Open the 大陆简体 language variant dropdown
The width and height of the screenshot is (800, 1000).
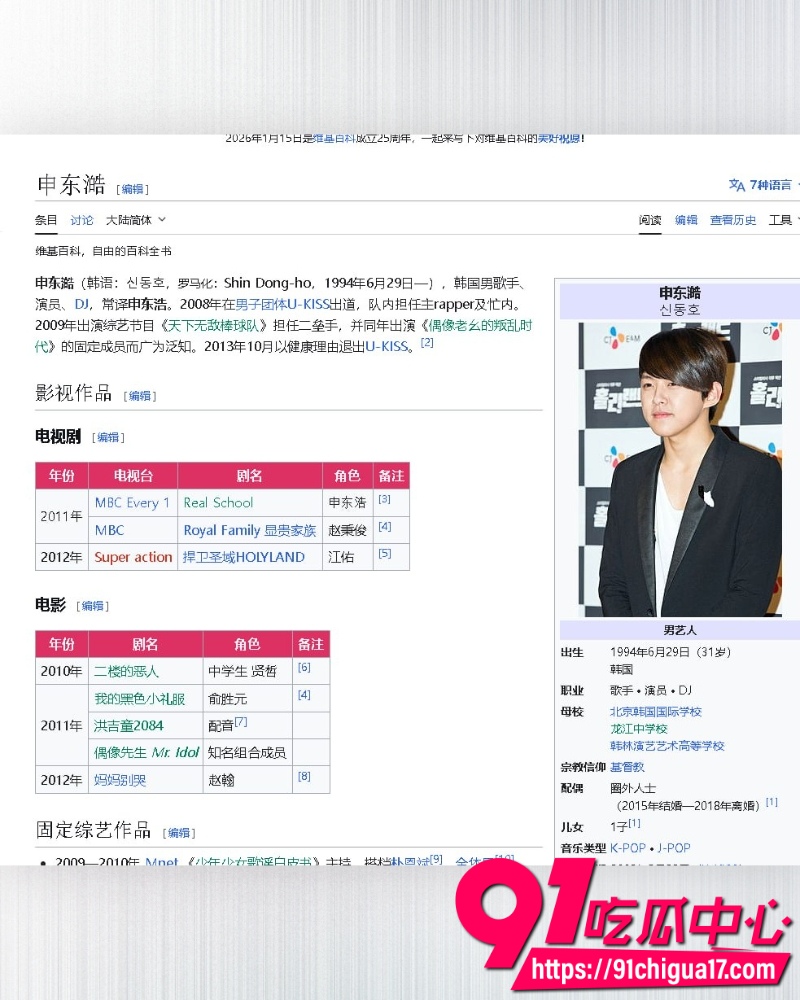coord(135,220)
